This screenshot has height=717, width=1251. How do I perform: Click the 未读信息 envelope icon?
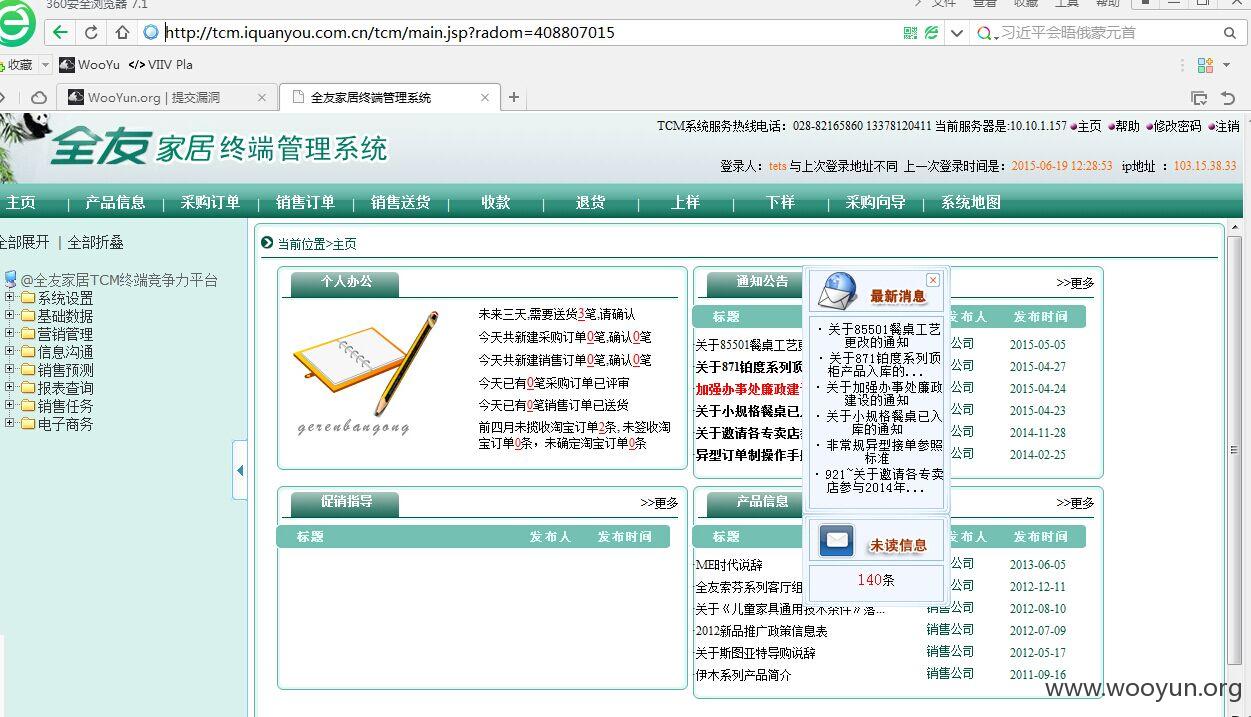(837, 541)
